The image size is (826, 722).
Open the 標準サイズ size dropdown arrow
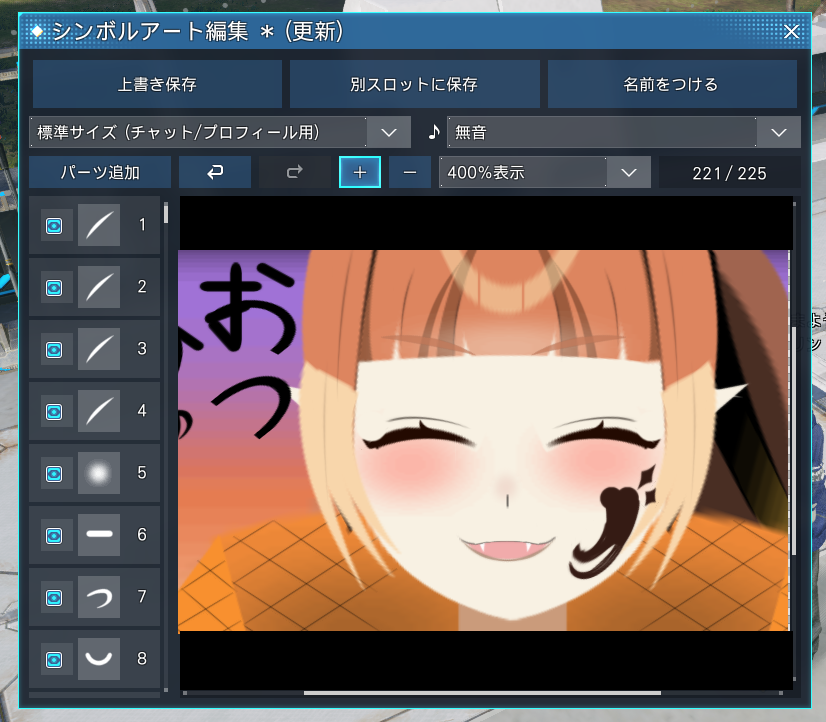tap(389, 132)
